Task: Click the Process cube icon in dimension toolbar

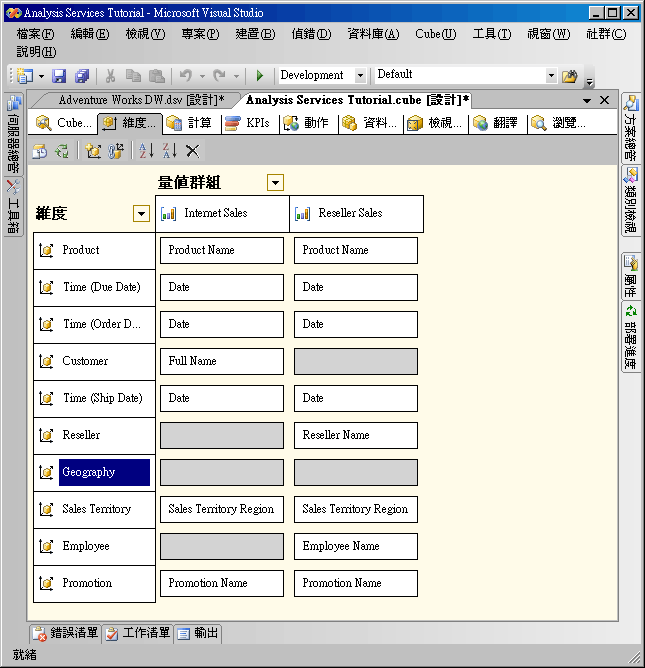Action: coord(40,151)
